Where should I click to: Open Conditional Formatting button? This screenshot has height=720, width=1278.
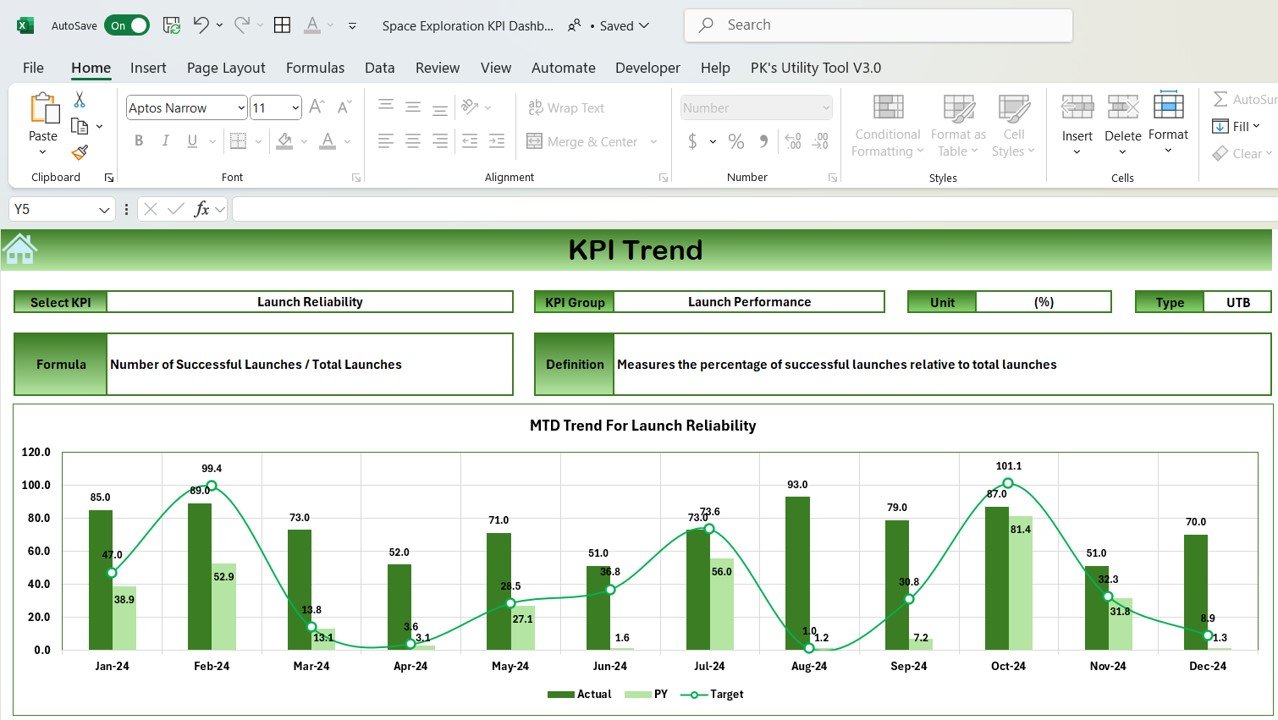pyautogui.click(x=887, y=125)
